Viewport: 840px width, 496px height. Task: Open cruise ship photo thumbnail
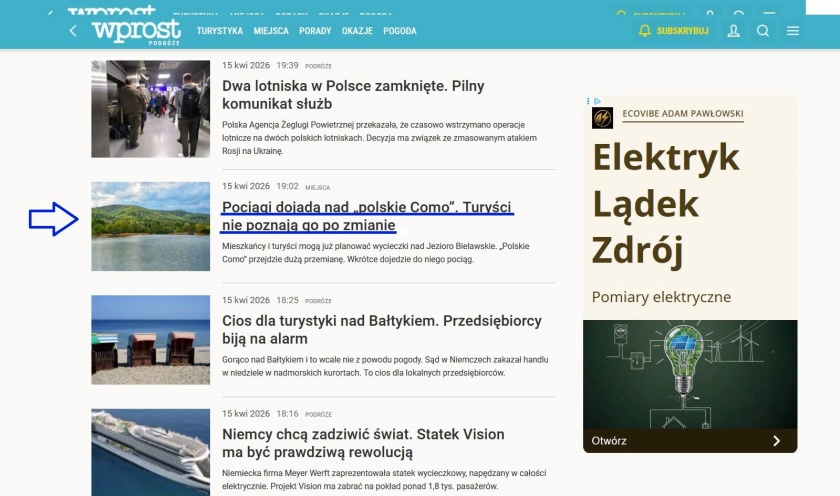(x=151, y=453)
